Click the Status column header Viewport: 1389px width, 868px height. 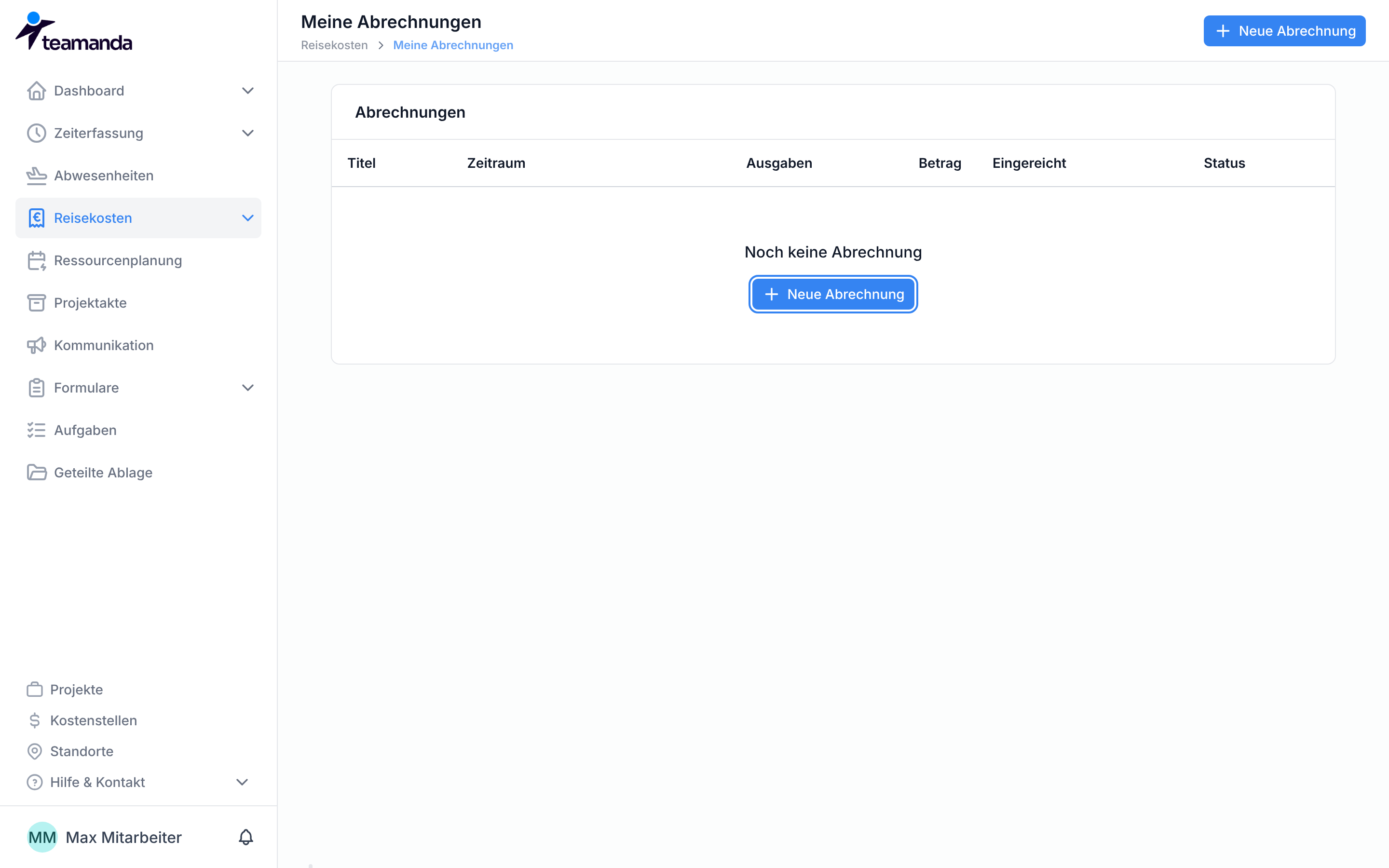click(1224, 163)
